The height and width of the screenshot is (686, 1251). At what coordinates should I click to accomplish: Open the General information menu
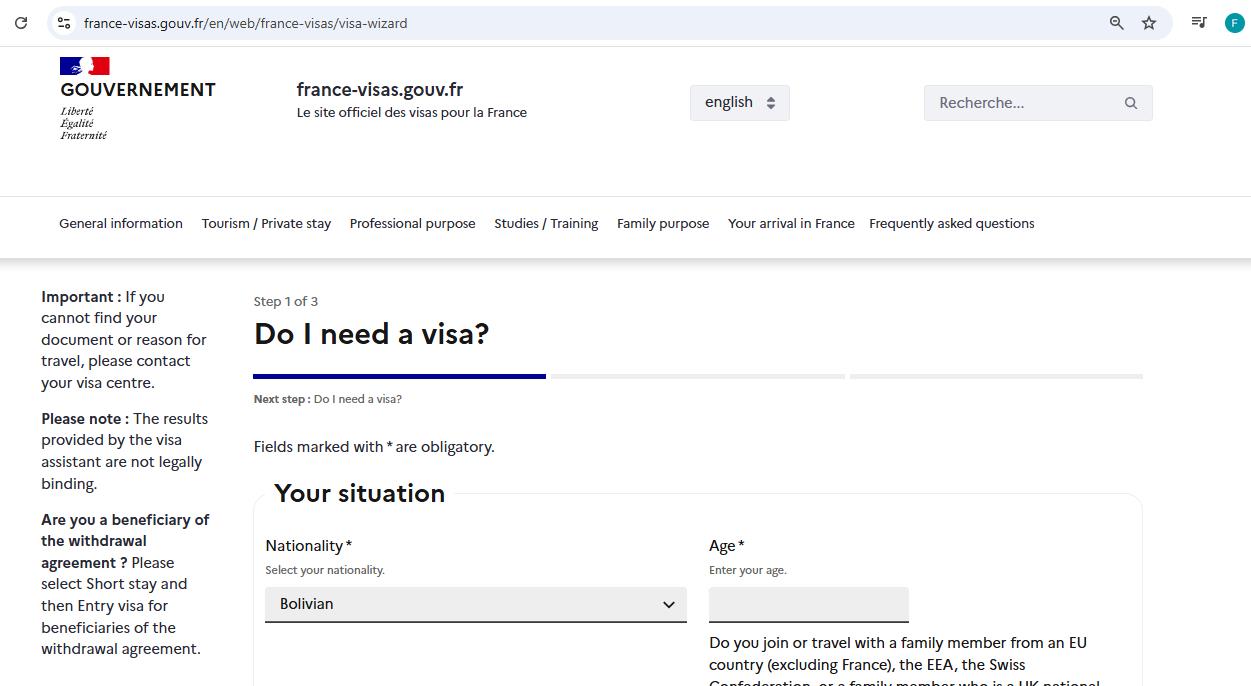120,223
